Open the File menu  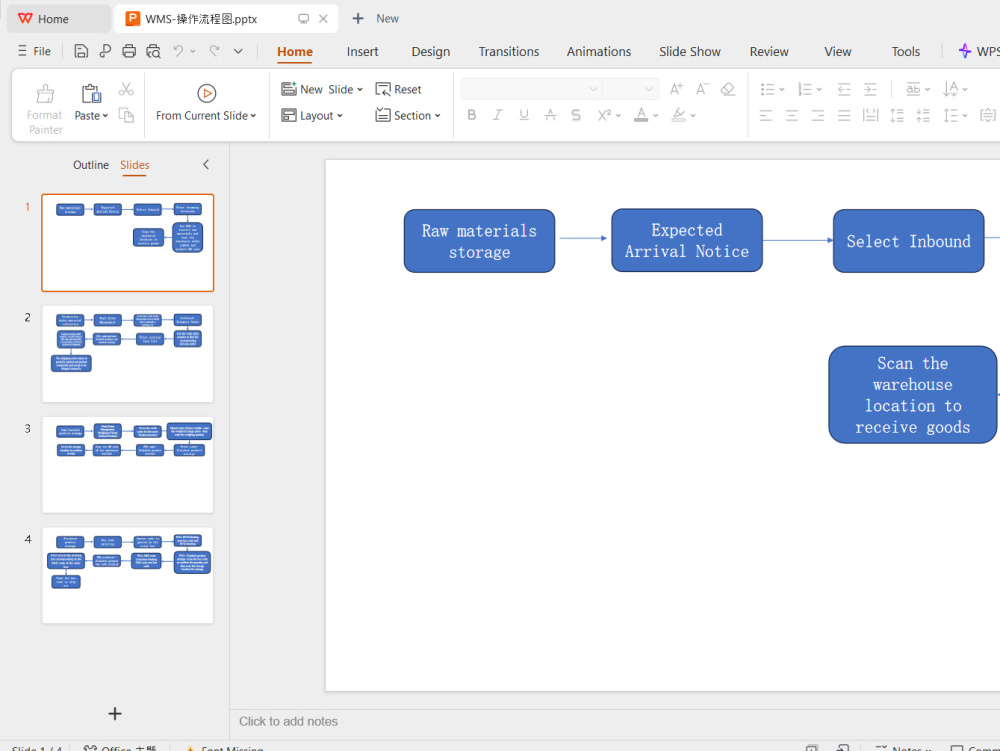34,51
